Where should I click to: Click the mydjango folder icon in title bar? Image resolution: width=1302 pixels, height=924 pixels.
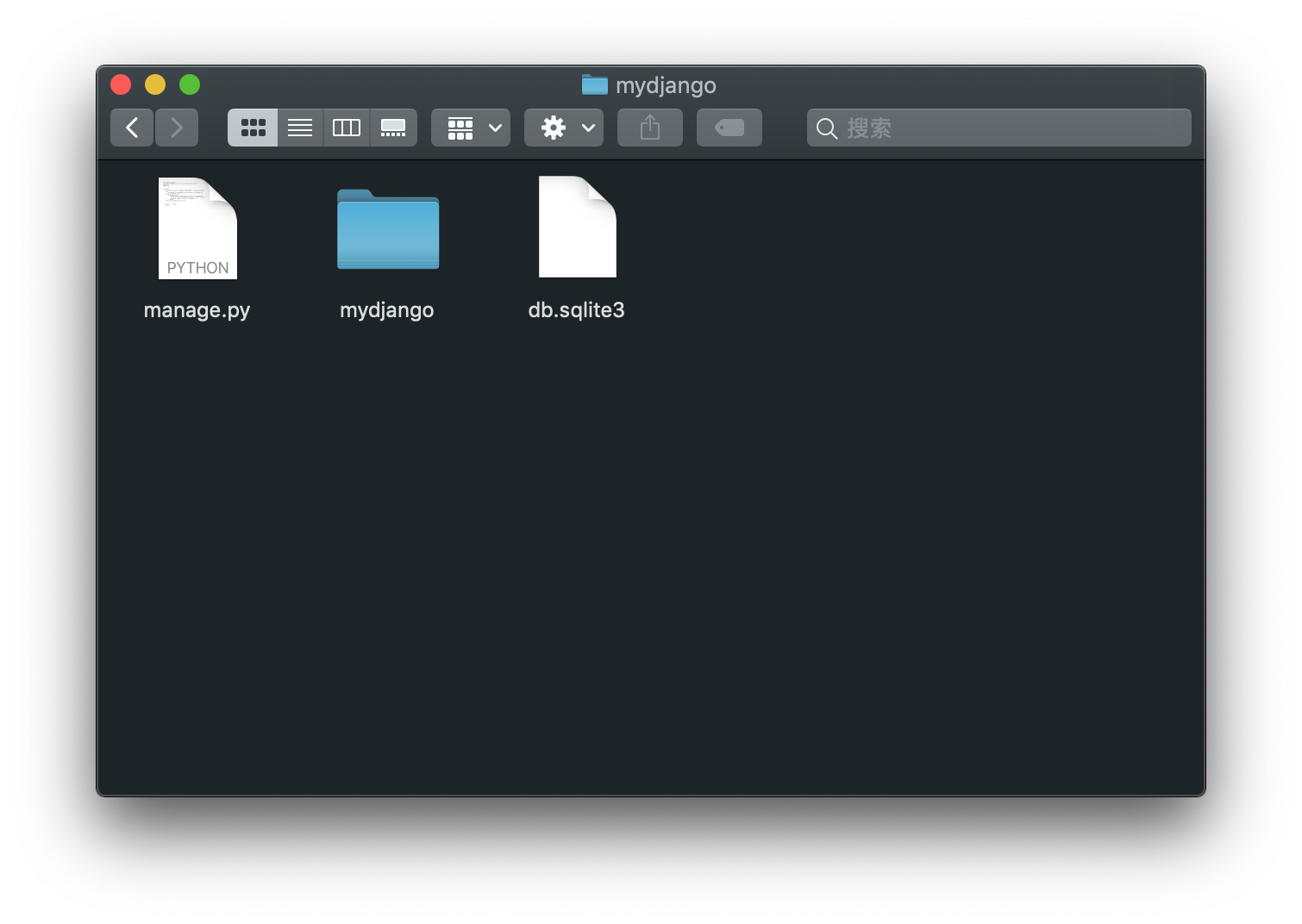pos(595,84)
